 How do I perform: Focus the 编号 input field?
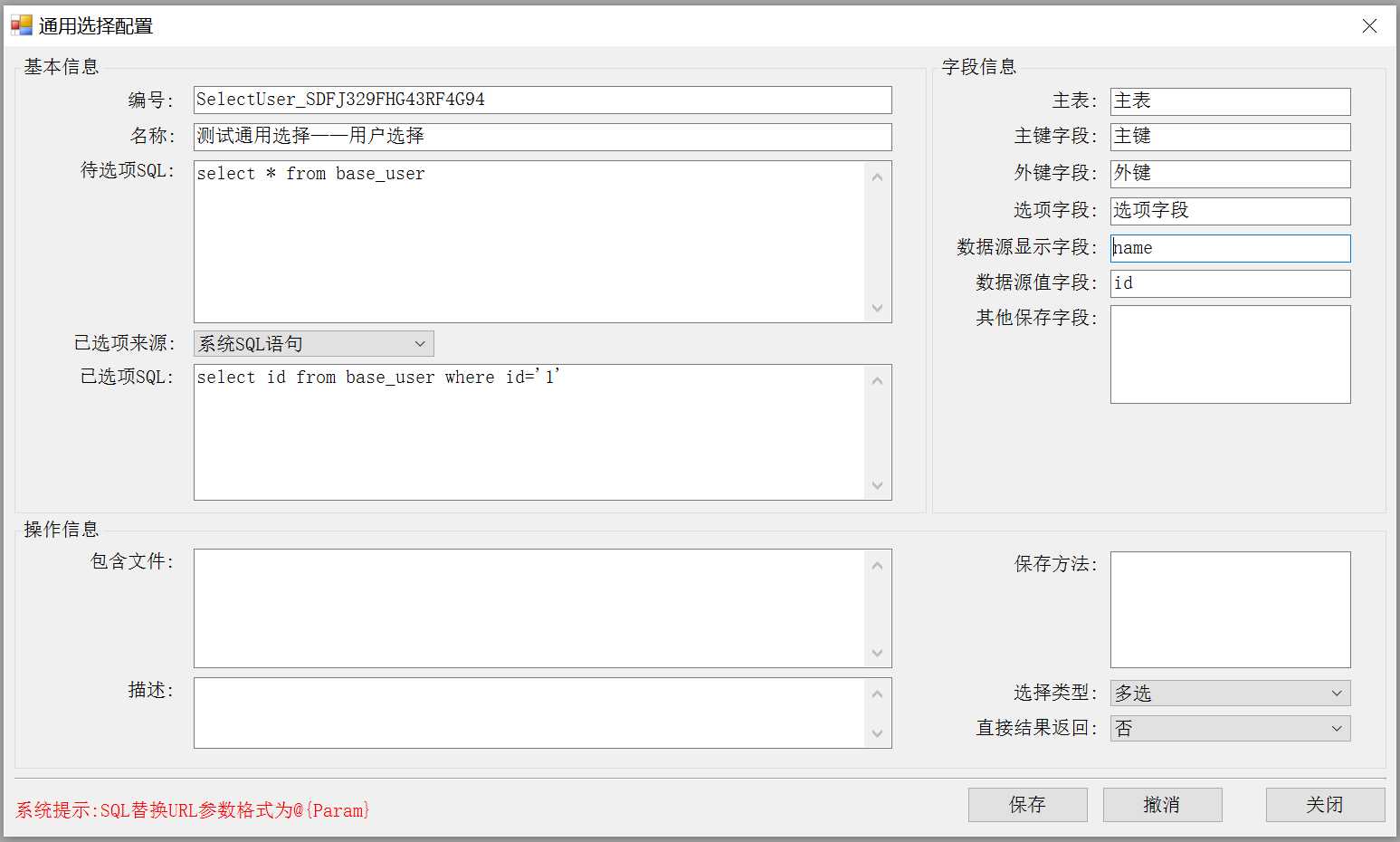click(543, 100)
